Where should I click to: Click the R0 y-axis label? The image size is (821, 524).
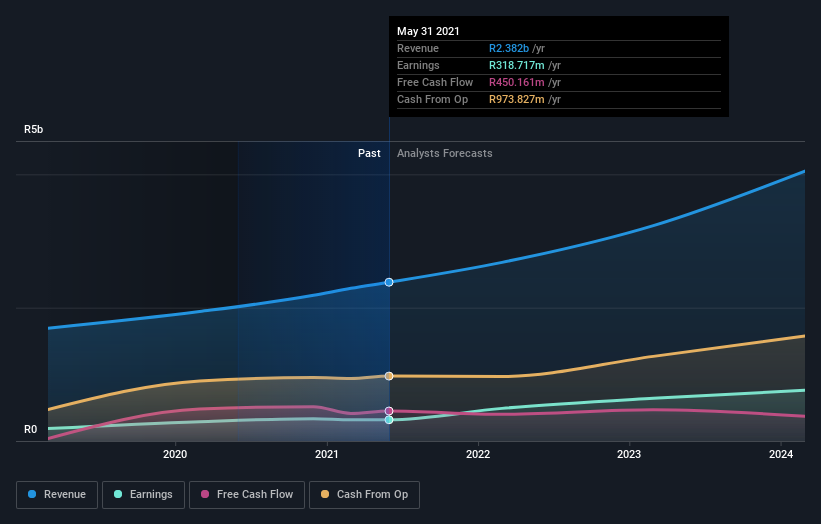pos(30,429)
